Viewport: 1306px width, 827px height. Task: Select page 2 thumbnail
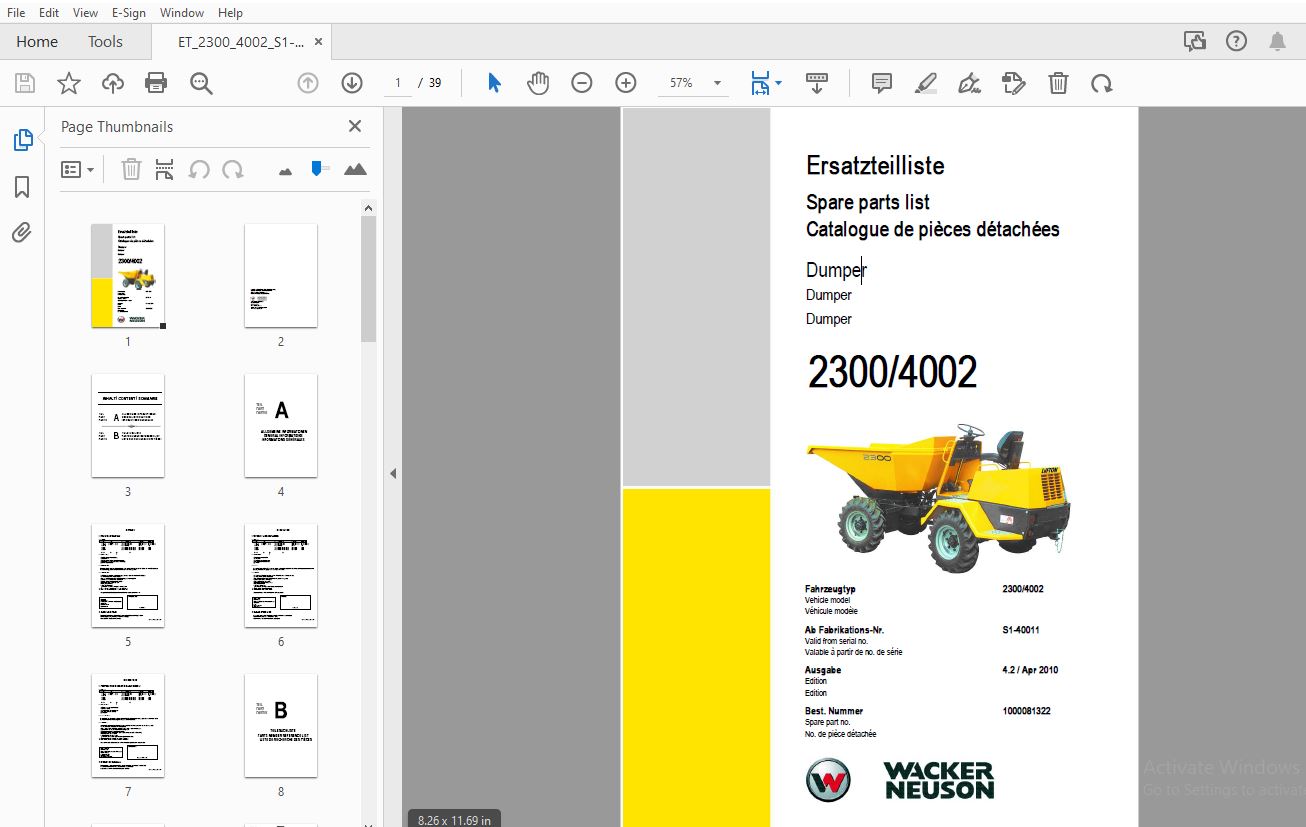pyautogui.click(x=281, y=276)
